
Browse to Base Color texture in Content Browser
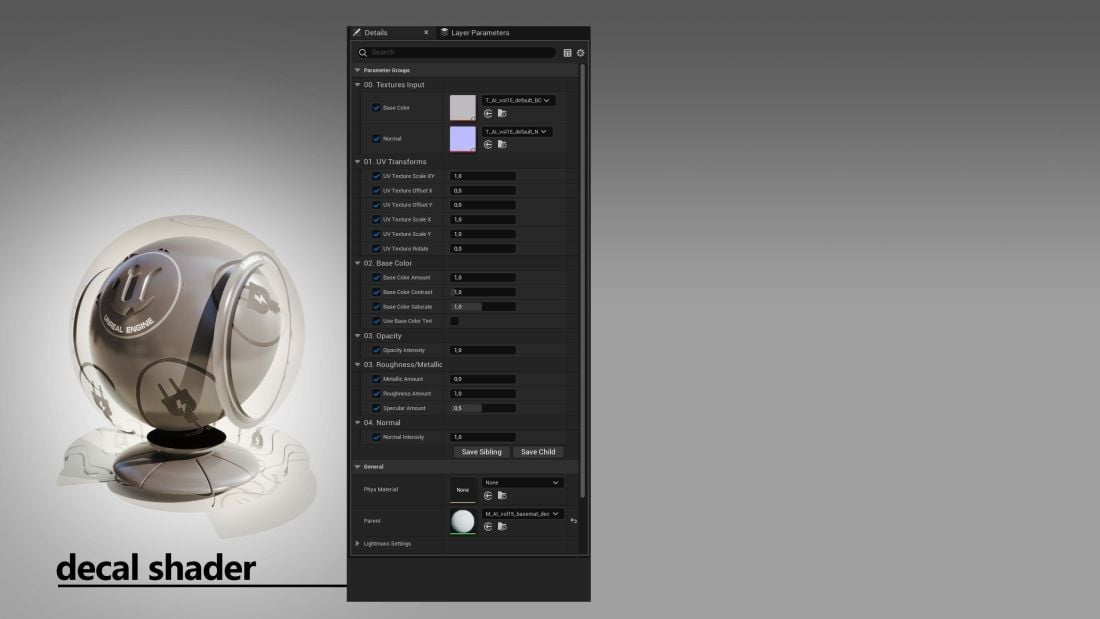(x=502, y=113)
